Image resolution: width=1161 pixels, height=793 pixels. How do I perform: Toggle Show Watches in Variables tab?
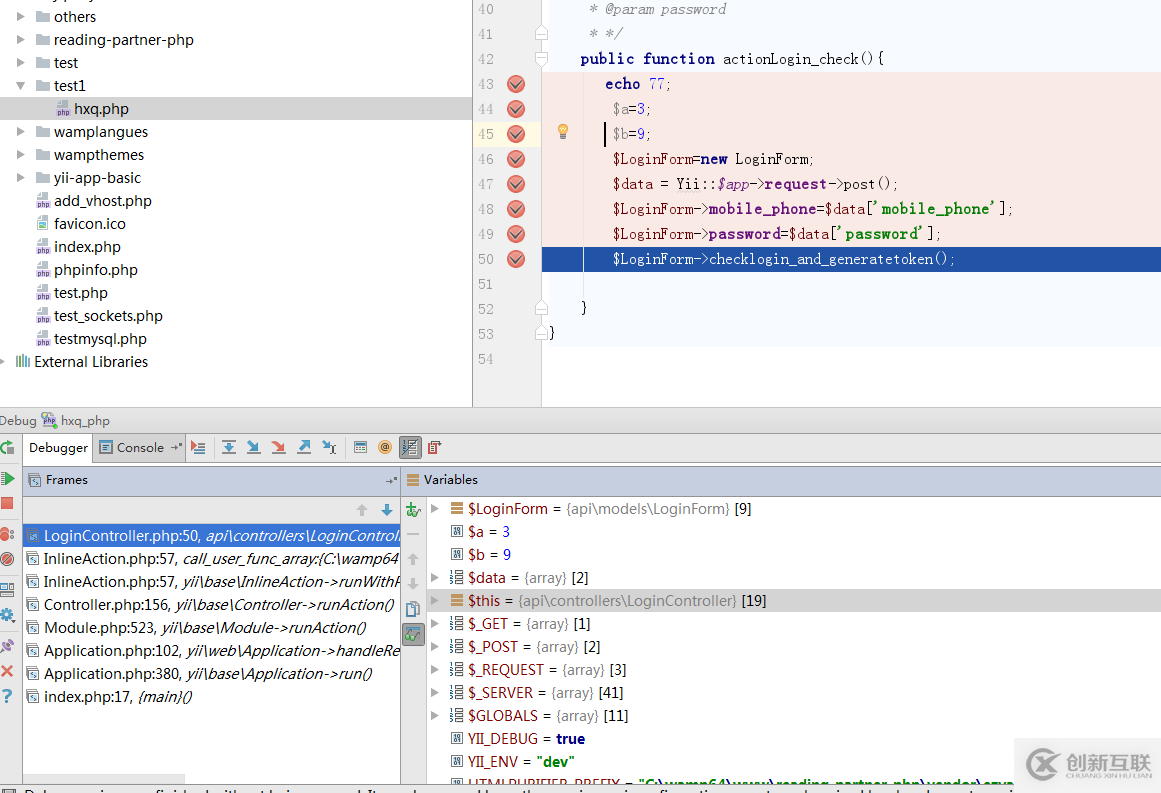[x=413, y=635]
